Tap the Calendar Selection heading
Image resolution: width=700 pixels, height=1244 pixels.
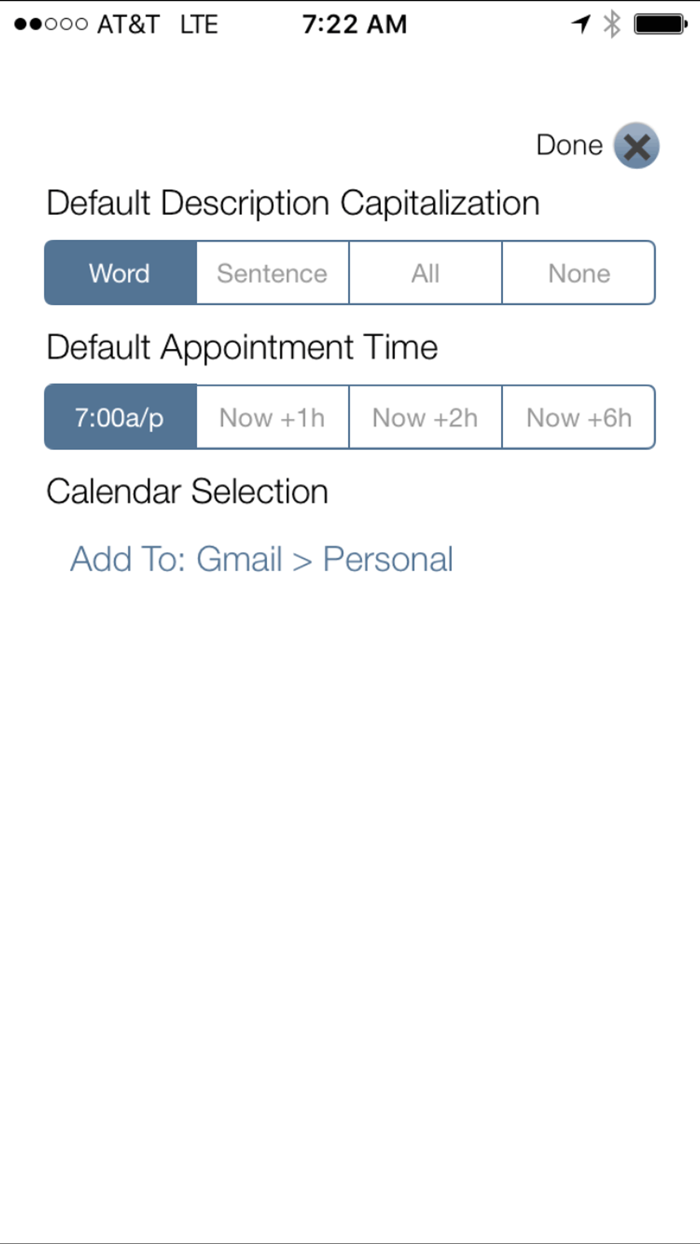point(186,492)
